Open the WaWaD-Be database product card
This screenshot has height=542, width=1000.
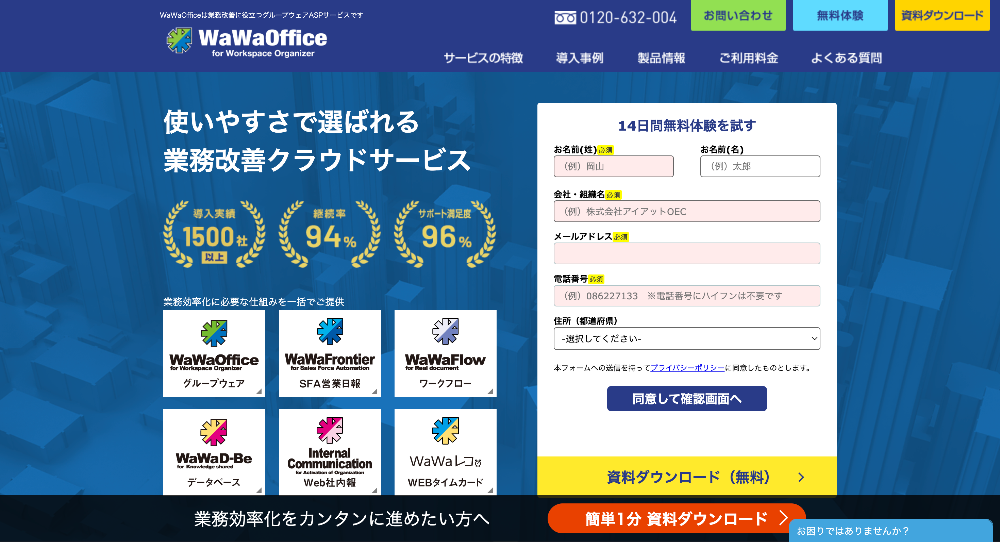click(214, 452)
